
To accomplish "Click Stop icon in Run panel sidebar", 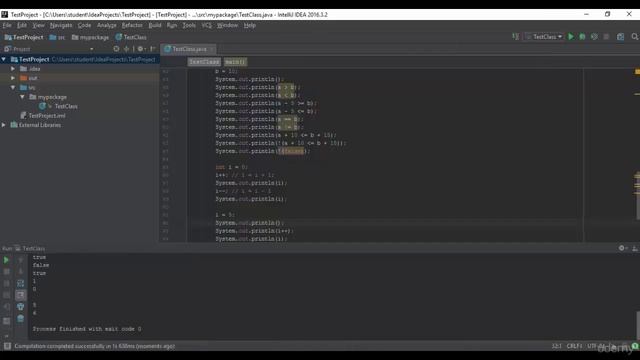I will tap(6, 271).
